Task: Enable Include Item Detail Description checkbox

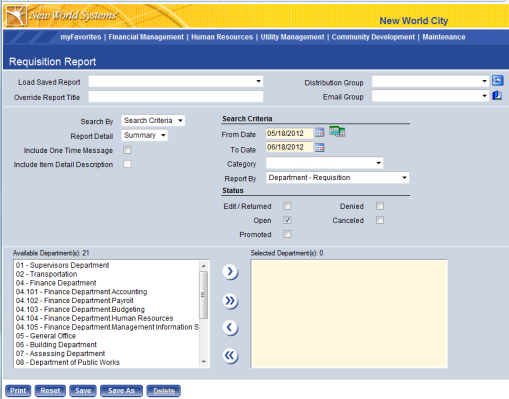Action: click(x=127, y=164)
